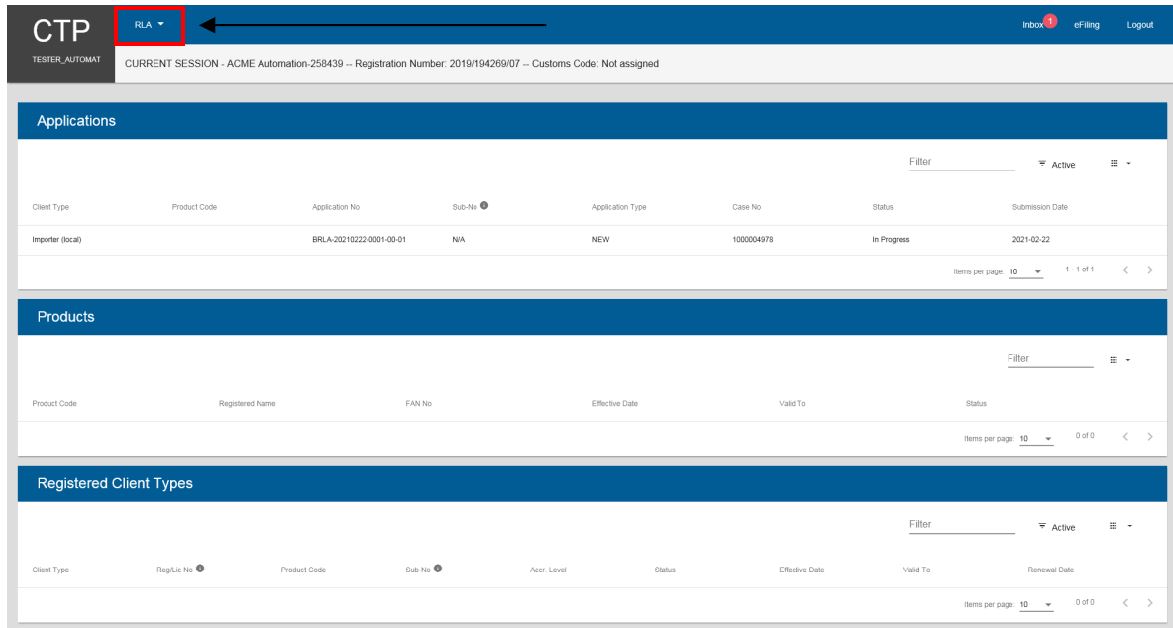The image size is (1173, 628).
Task: Sort Applications by Submission Date column
Action: (1040, 207)
